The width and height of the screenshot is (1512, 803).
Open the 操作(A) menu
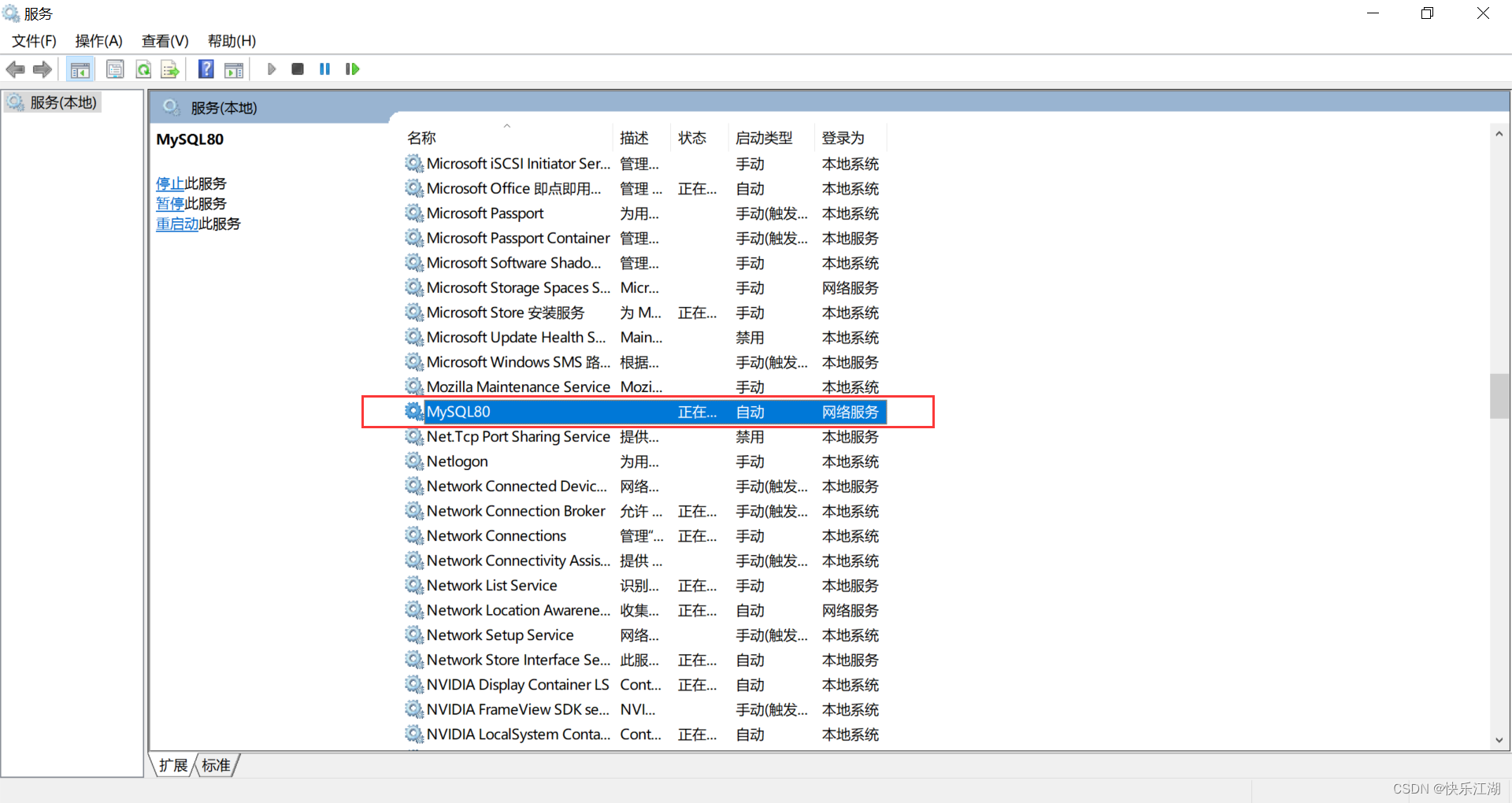pyautogui.click(x=99, y=41)
